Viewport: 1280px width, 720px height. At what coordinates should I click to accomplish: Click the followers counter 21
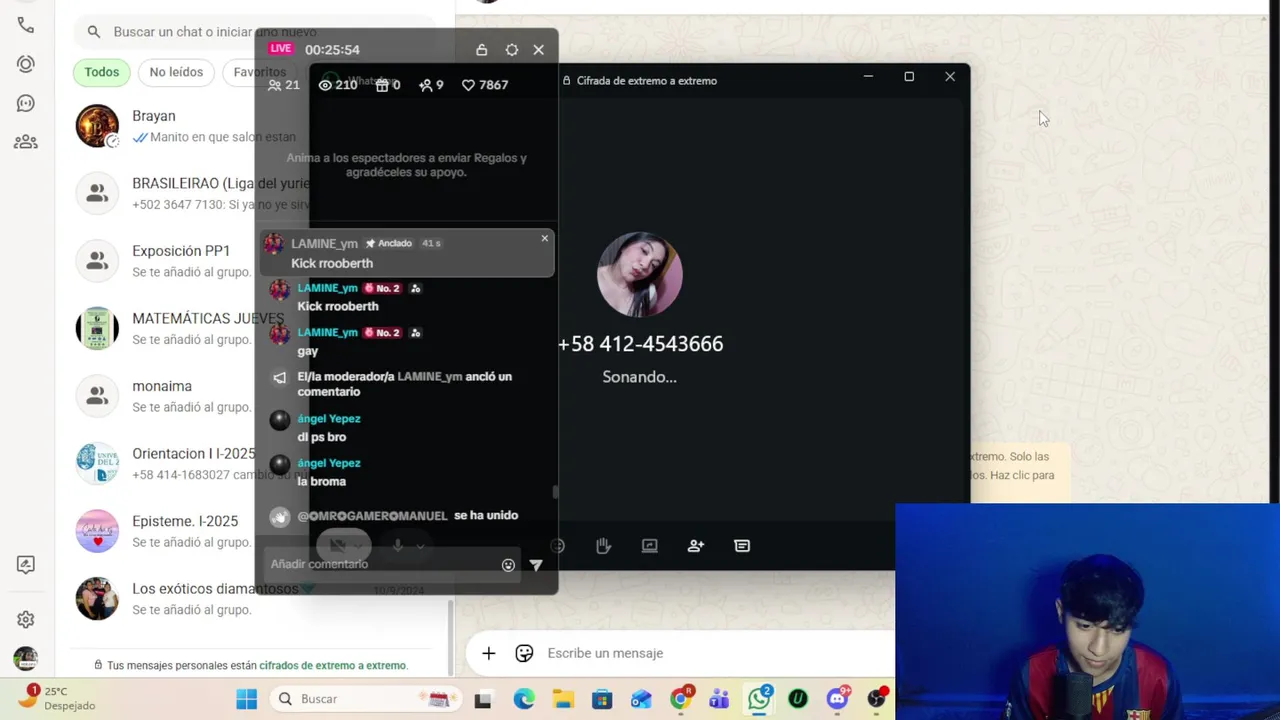pos(284,85)
